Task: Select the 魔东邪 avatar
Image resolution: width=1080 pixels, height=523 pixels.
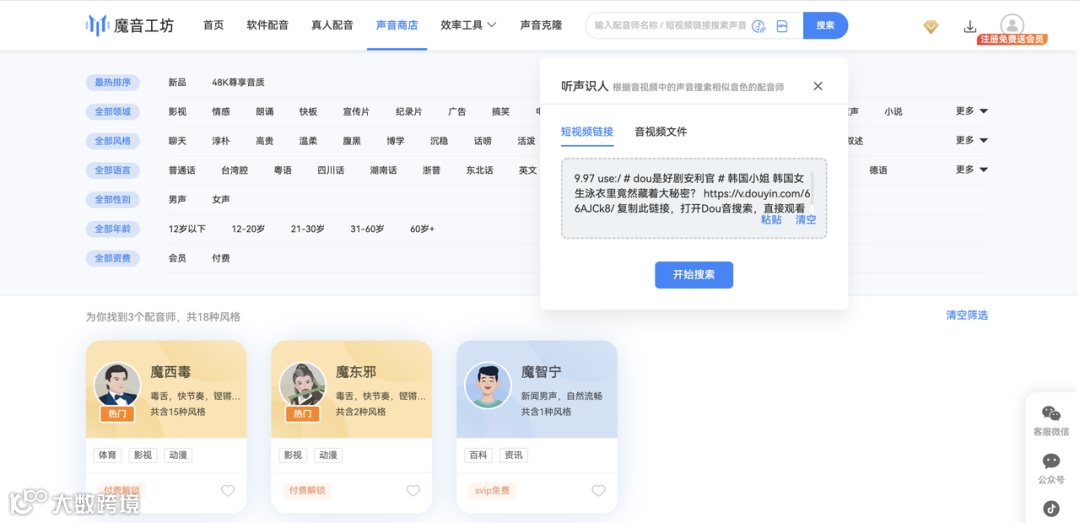Action: coord(302,386)
